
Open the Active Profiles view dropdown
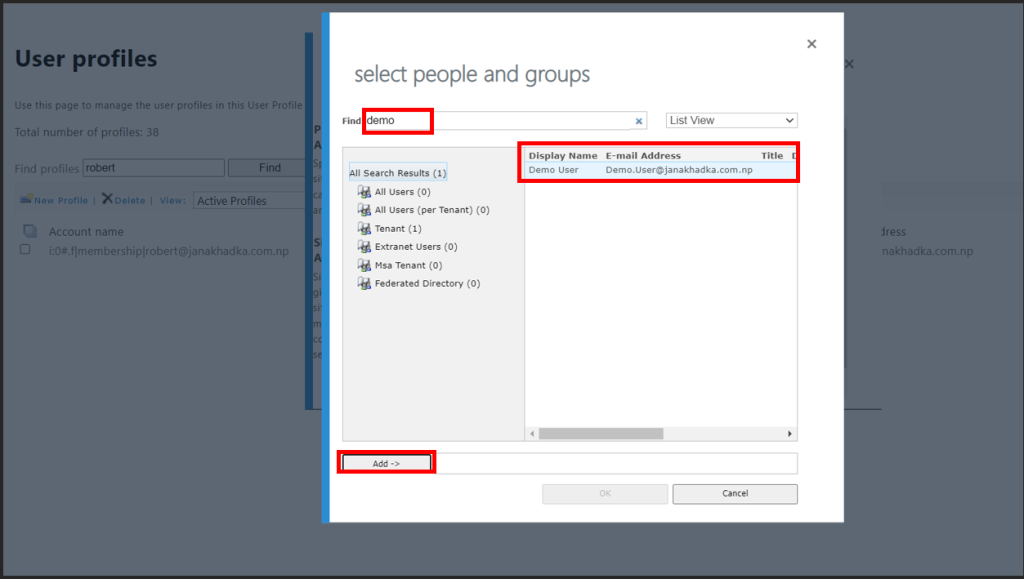tap(250, 200)
